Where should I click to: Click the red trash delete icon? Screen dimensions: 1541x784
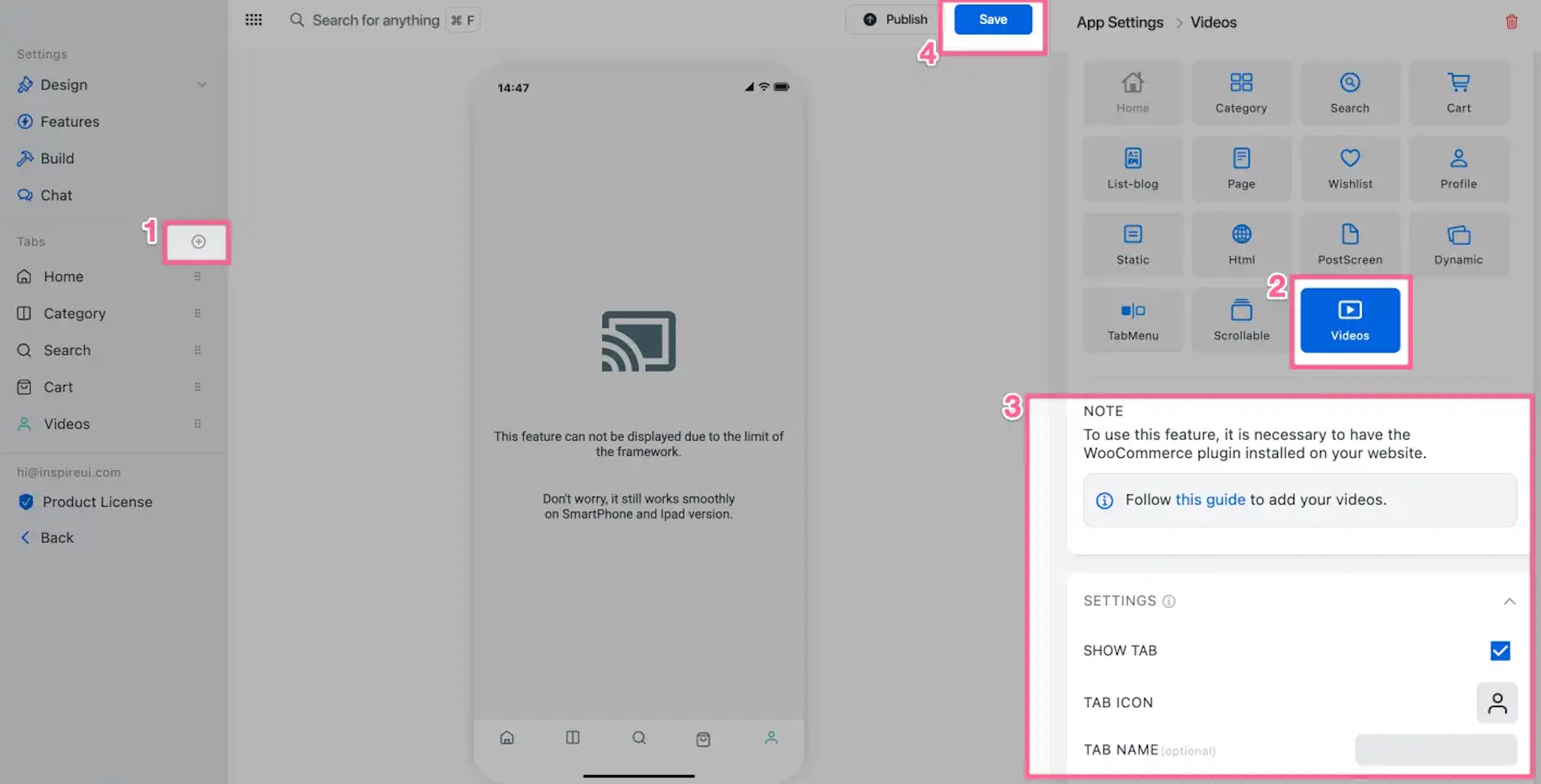coord(1511,22)
